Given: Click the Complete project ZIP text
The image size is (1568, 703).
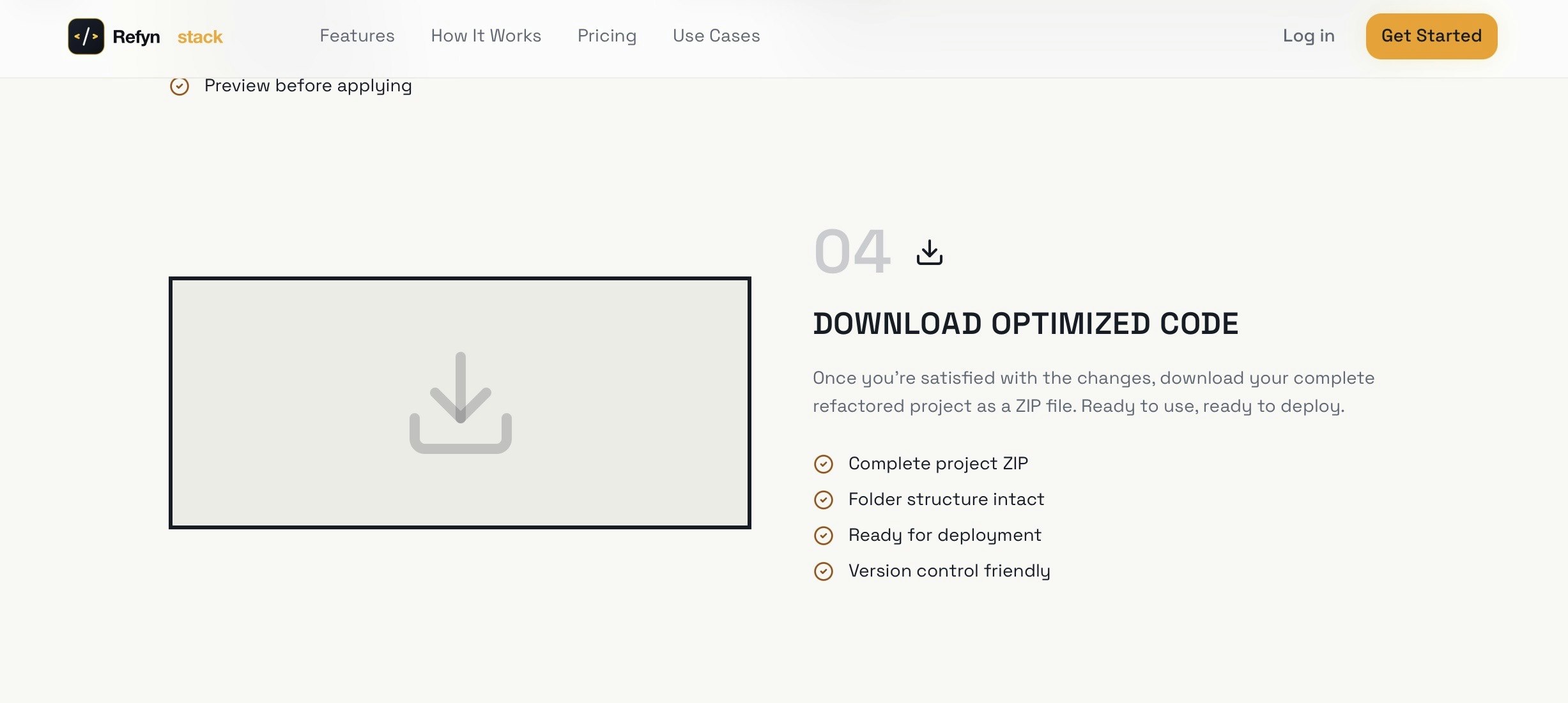Looking at the screenshot, I should pos(937,464).
